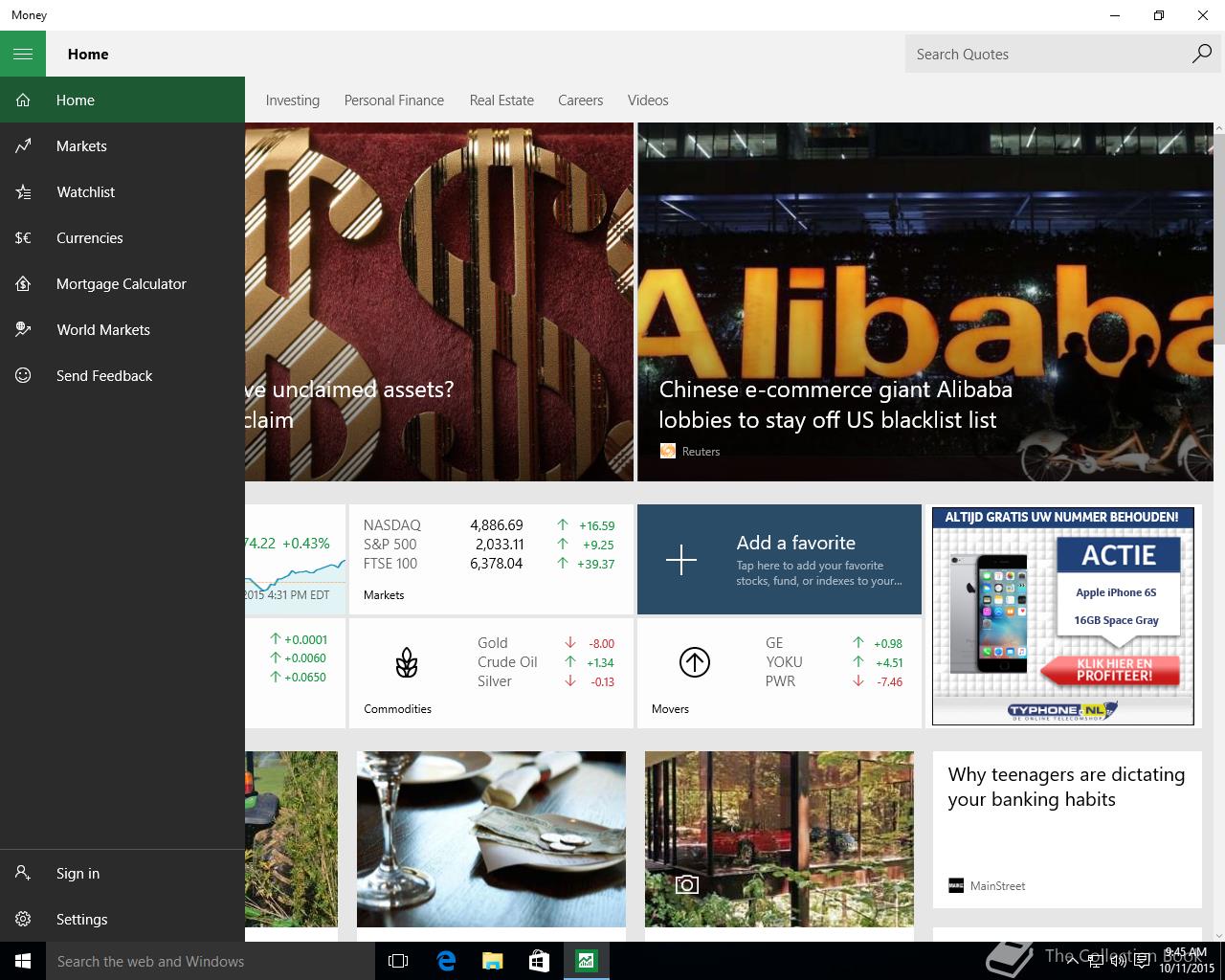The height and width of the screenshot is (980, 1225).
Task: Click the NASDAQ row in Markets tile
Action: (x=489, y=524)
